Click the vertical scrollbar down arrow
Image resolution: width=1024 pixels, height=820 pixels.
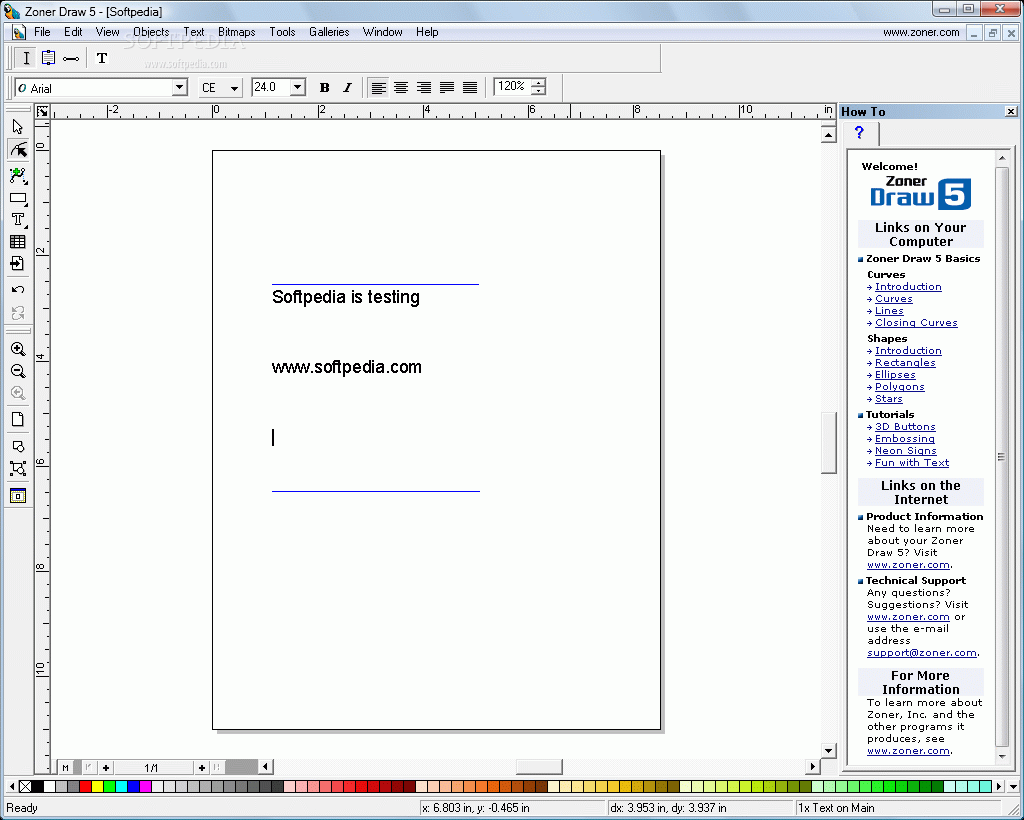pyautogui.click(x=828, y=751)
